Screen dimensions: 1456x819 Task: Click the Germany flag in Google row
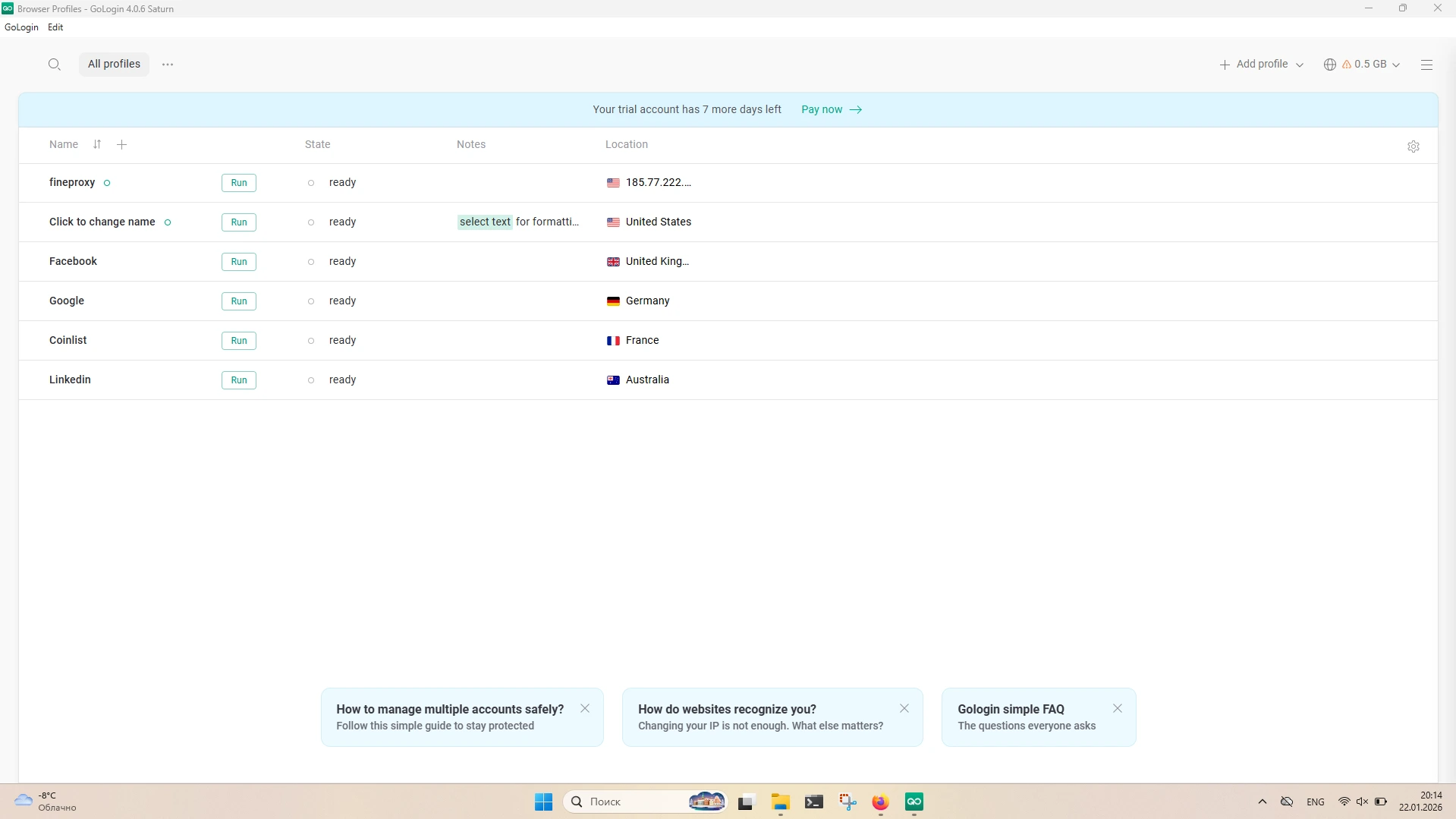click(613, 301)
